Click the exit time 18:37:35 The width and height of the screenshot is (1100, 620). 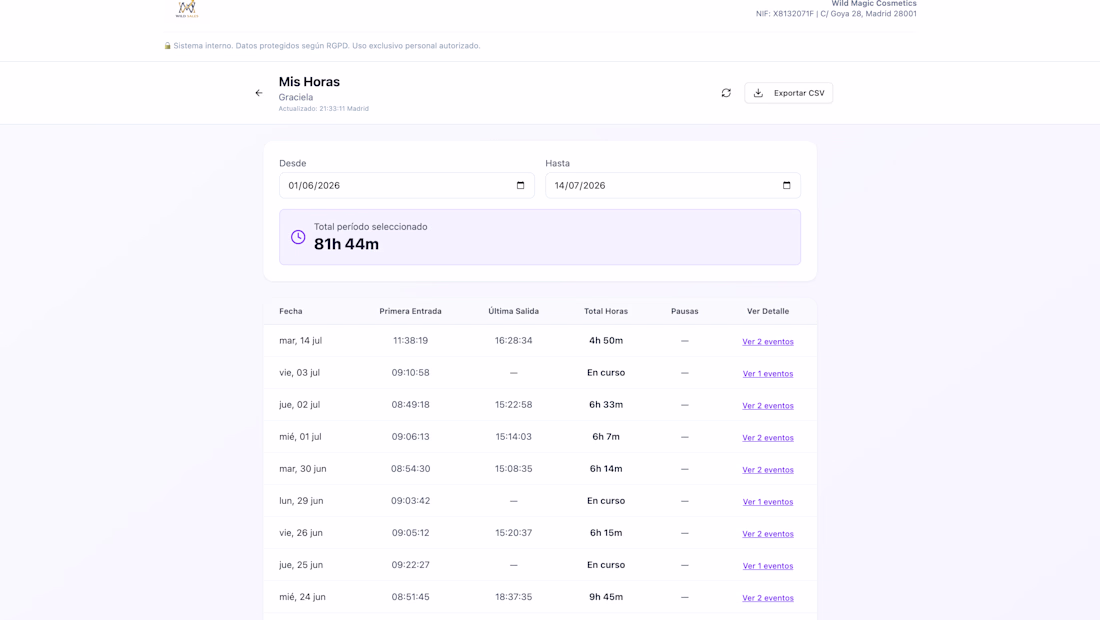[514, 597]
